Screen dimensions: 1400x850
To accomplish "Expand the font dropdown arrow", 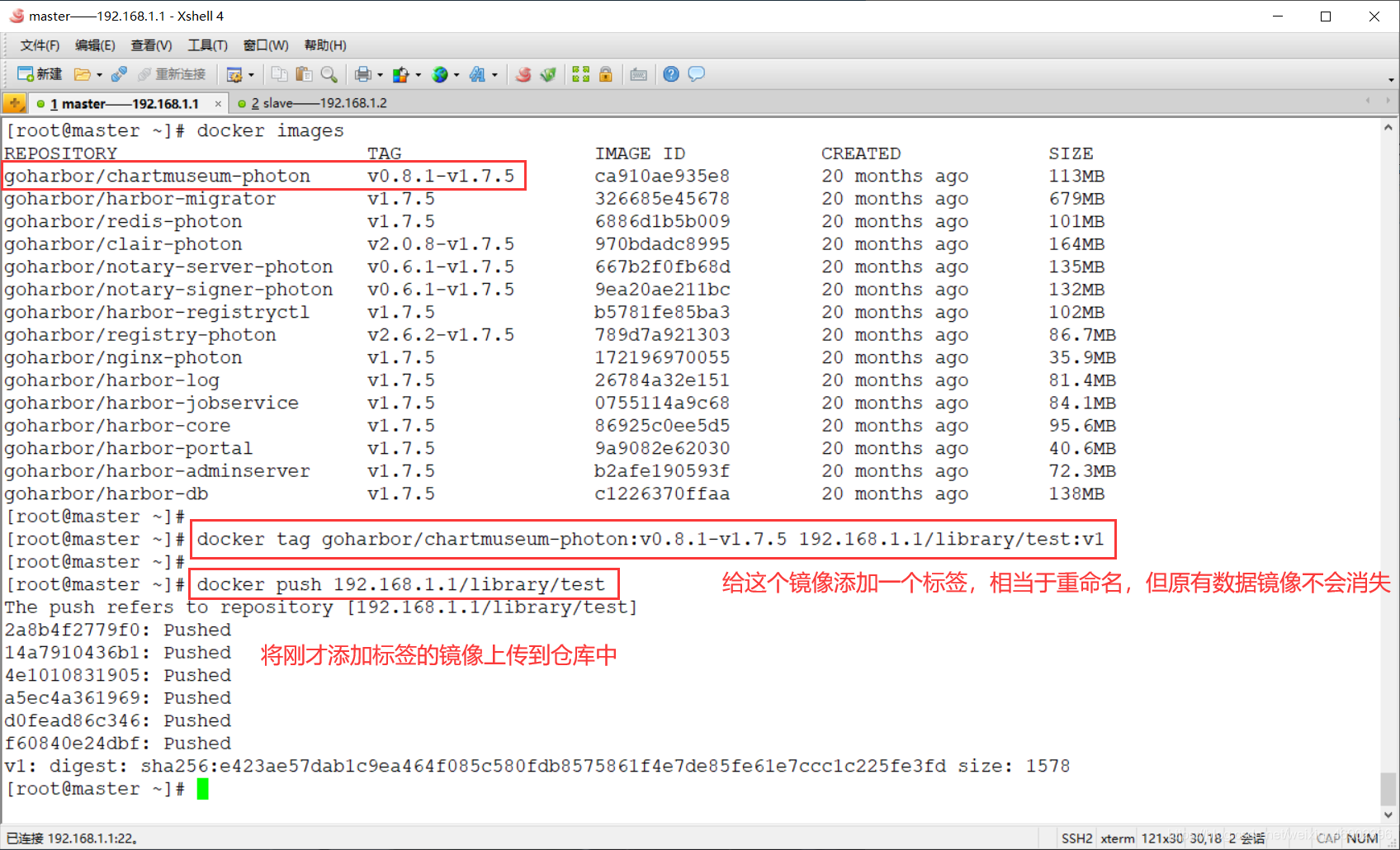I will [494, 74].
